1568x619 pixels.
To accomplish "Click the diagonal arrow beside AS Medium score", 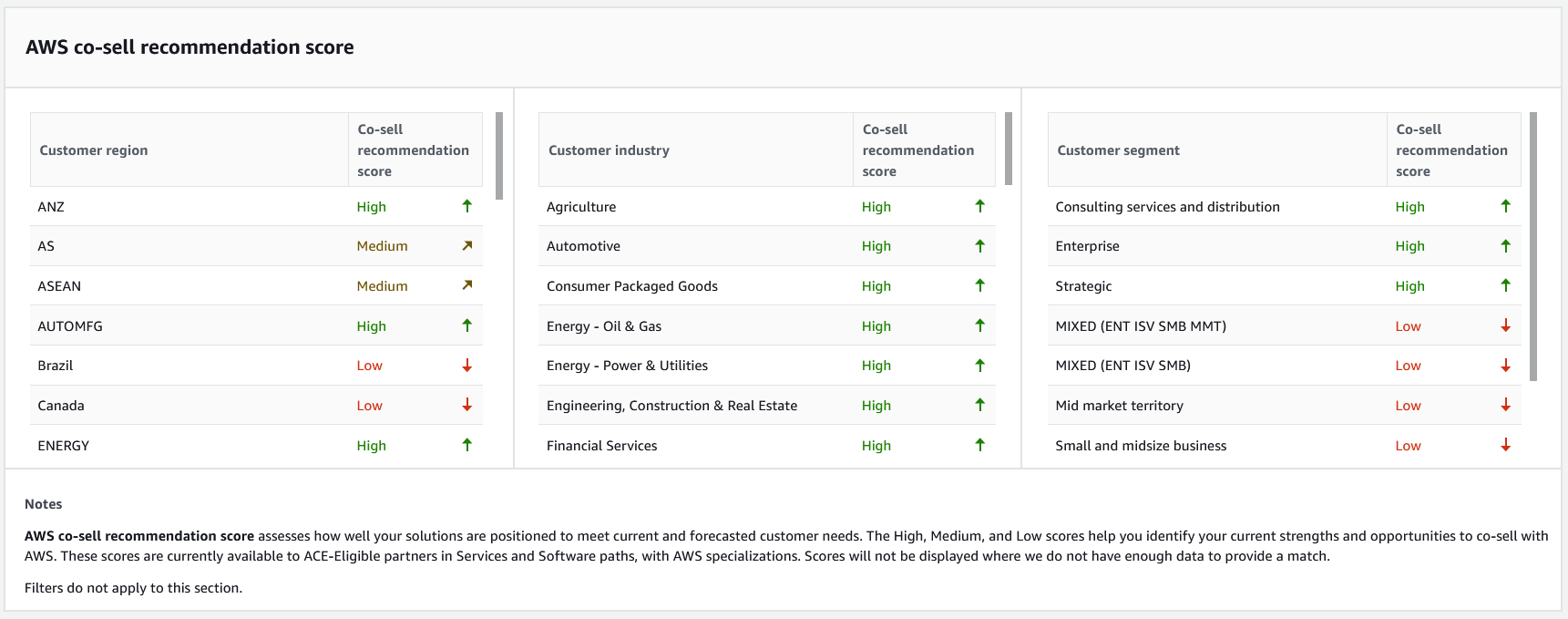I will pos(466,246).
